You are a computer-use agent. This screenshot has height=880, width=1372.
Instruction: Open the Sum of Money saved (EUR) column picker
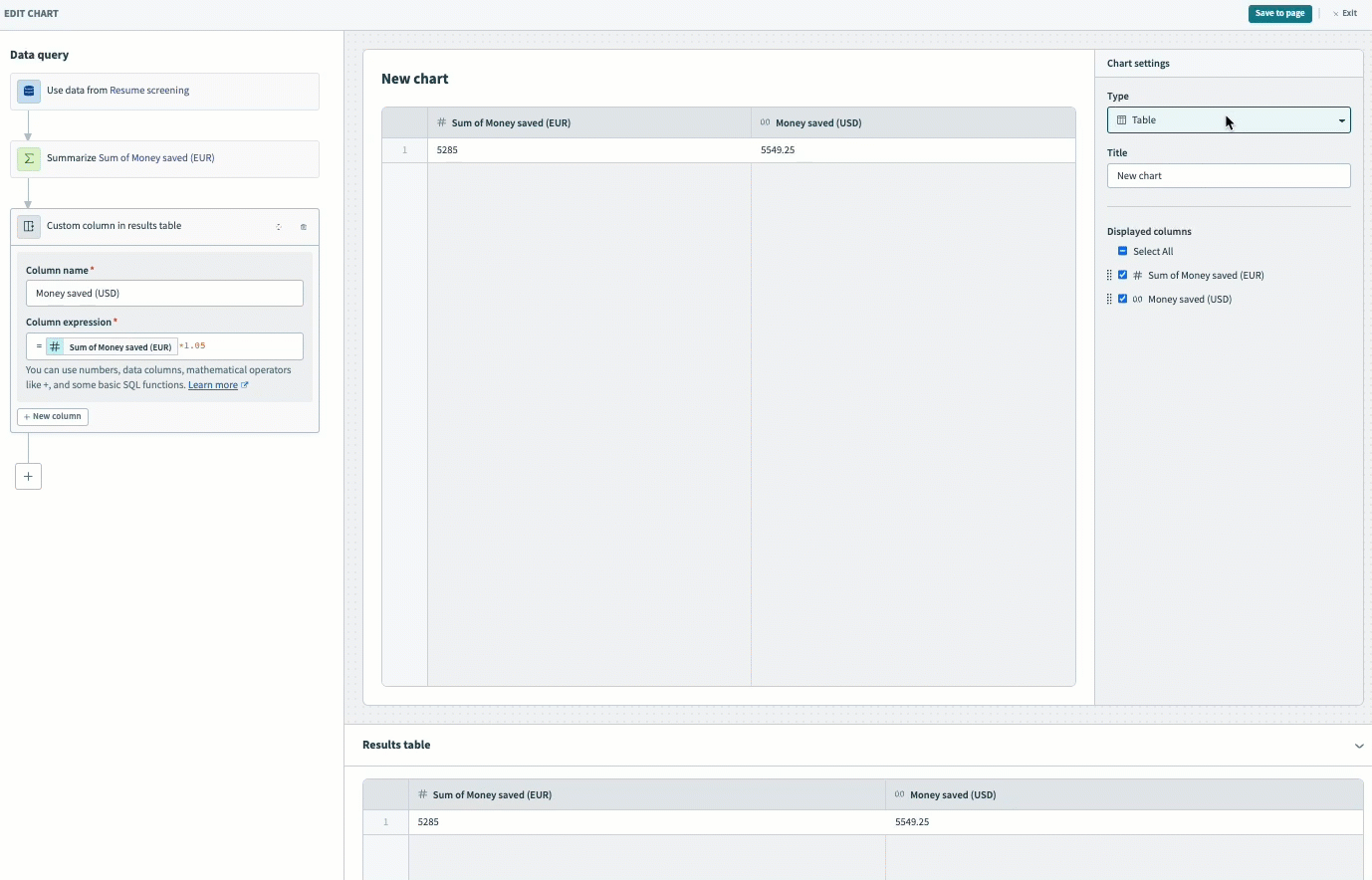[x=119, y=346]
